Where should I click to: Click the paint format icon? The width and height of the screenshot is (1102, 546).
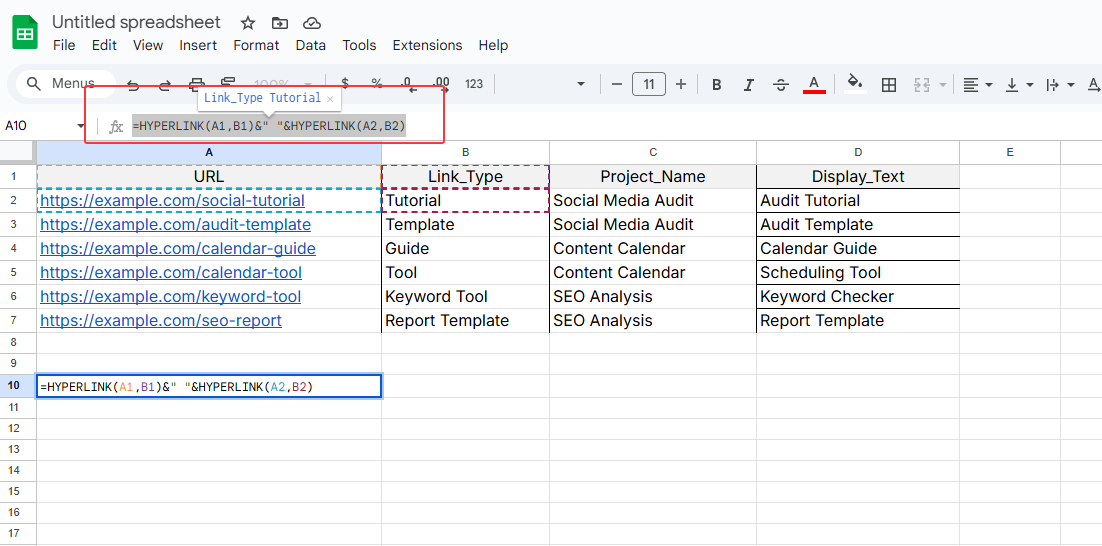pos(228,84)
